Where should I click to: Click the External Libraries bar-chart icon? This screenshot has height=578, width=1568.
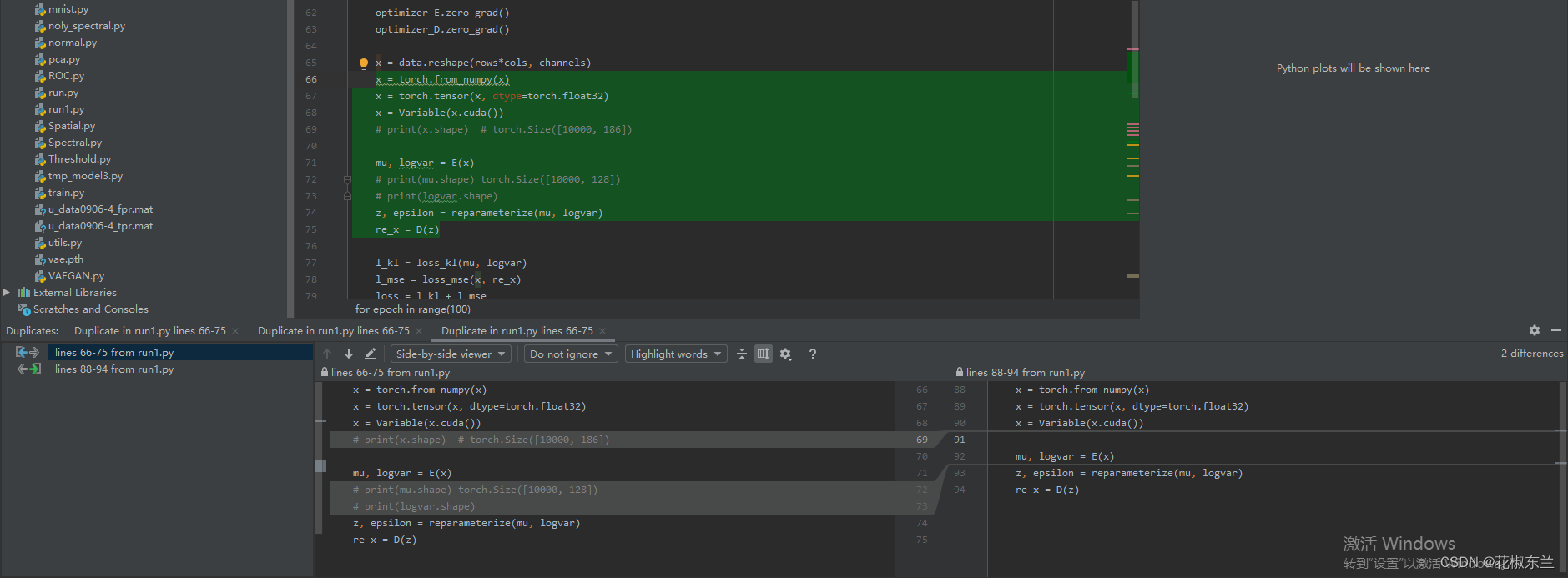24,293
